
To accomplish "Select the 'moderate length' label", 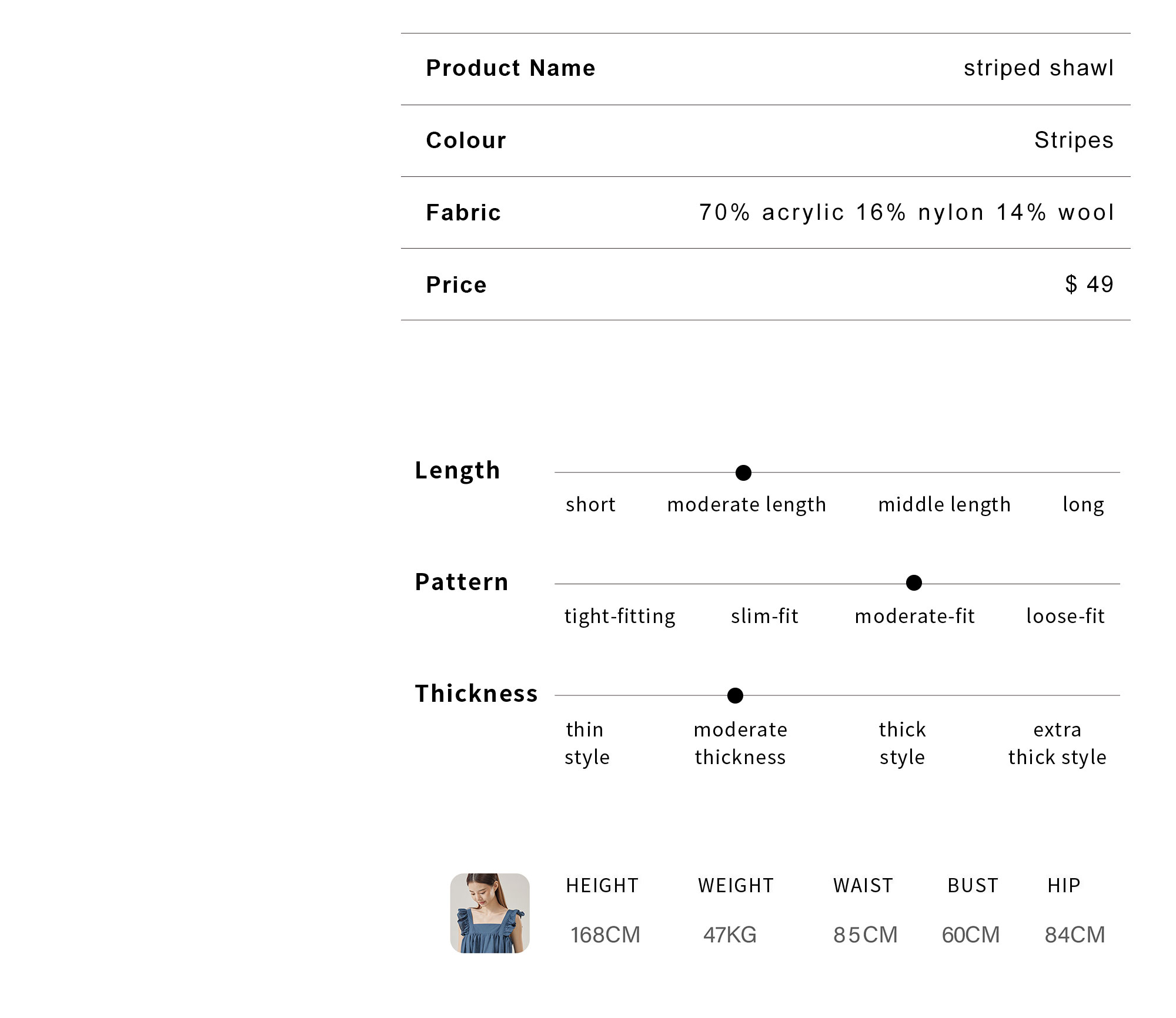I will [746, 504].
